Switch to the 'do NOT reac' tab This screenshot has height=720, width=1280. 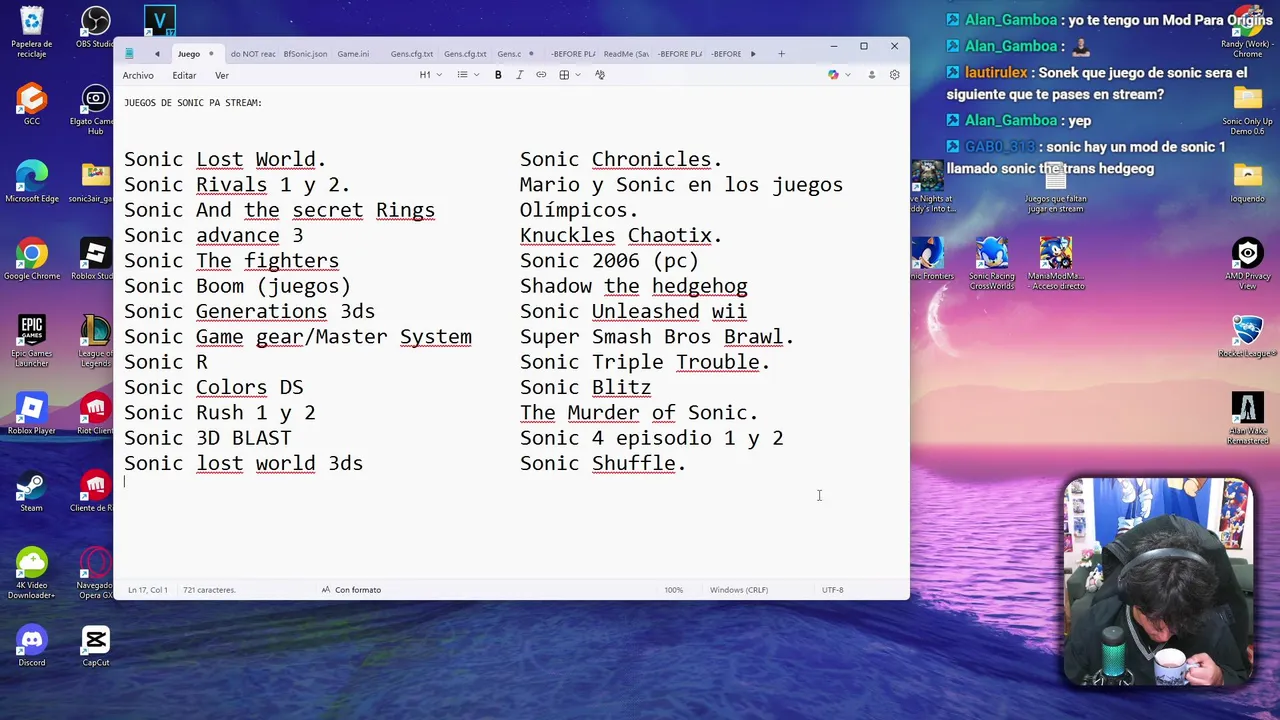coord(252,54)
